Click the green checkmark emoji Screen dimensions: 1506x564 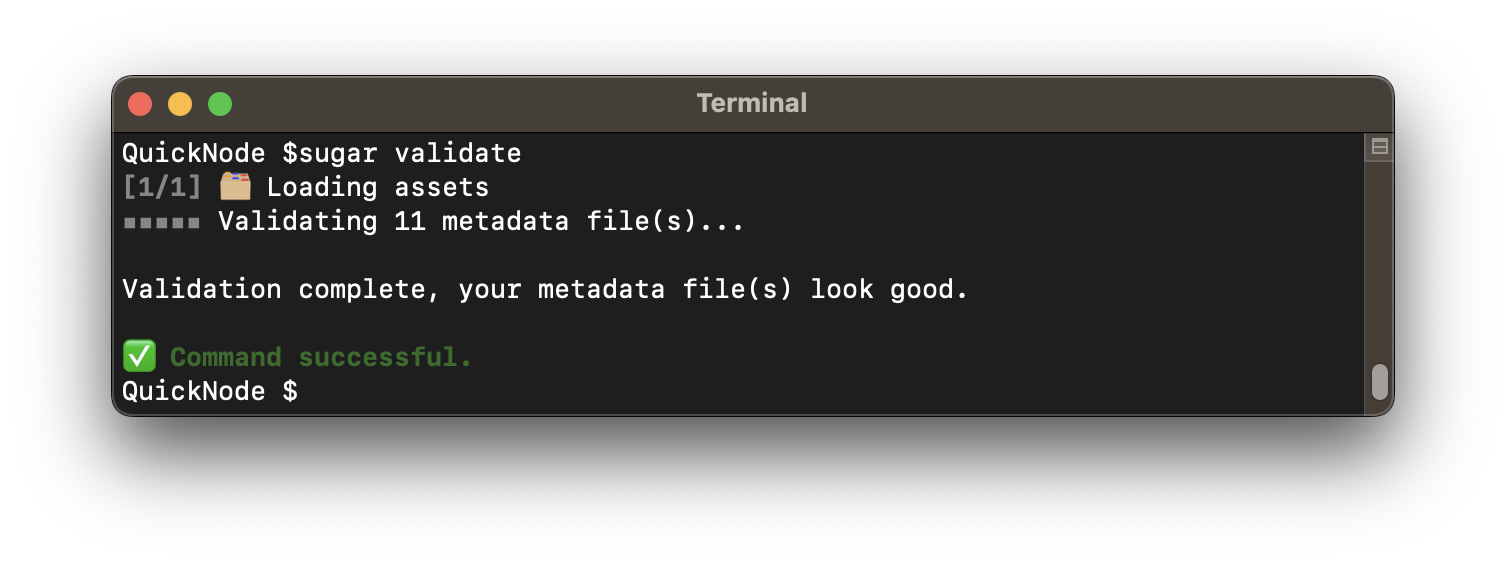(138, 356)
